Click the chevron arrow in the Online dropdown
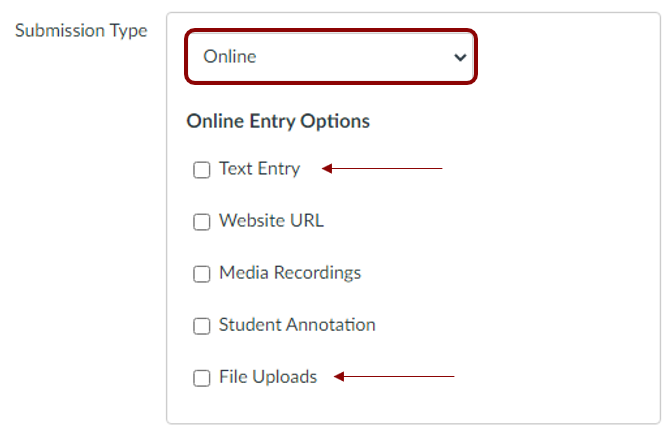The image size is (671, 432). pyautogui.click(x=460, y=57)
